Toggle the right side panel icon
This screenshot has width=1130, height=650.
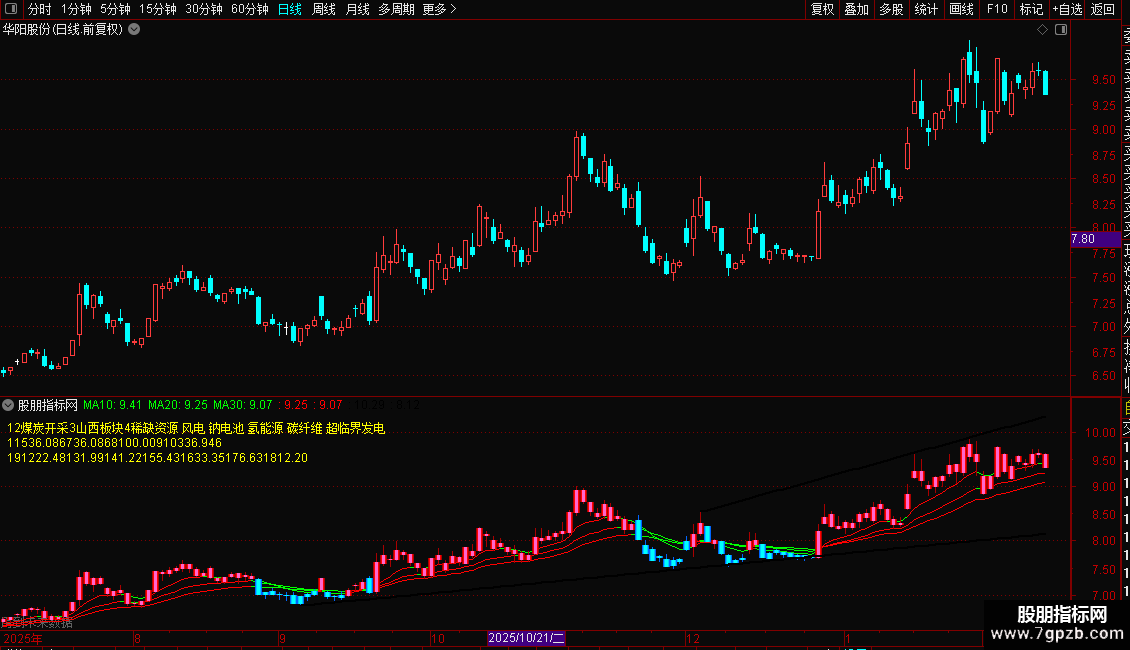(x=1061, y=30)
